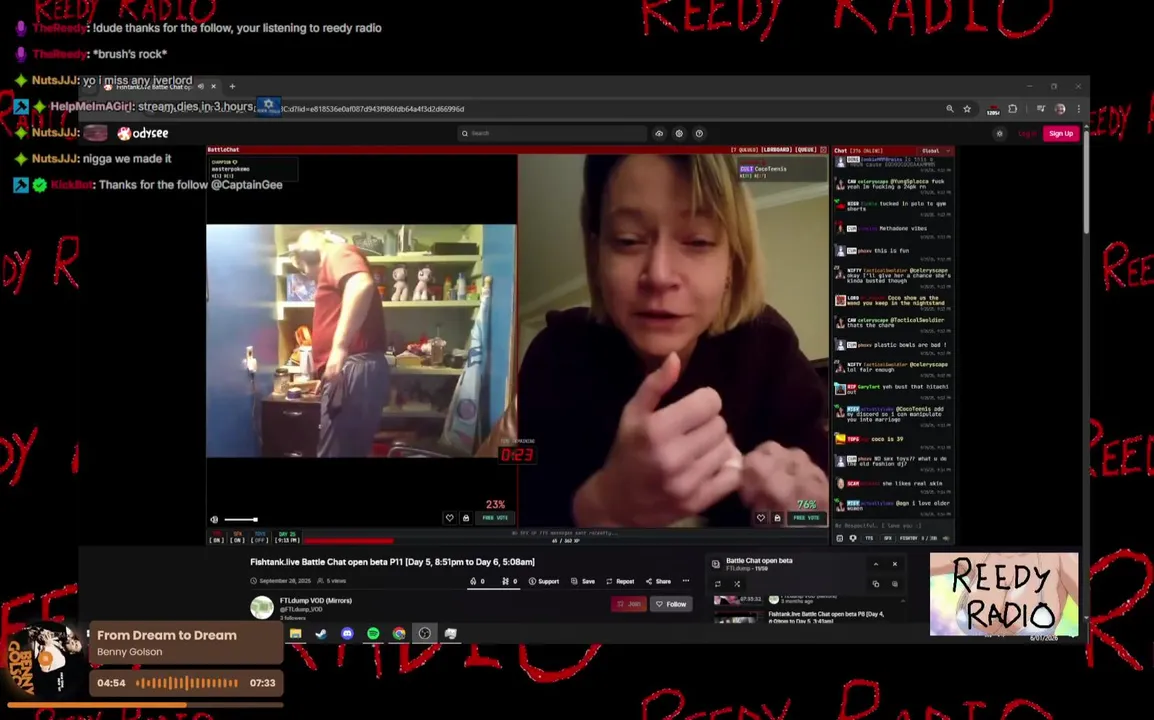The image size is (1154, 720).
Task: Open the FTLdump VOD (Mirrors) channel link
Action: point(316,601)
